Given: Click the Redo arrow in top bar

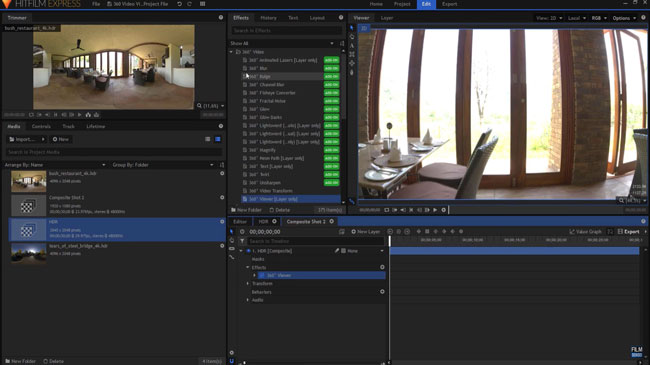Looking at the screenshot, I should pyautogui.click(x=189, y=4).
